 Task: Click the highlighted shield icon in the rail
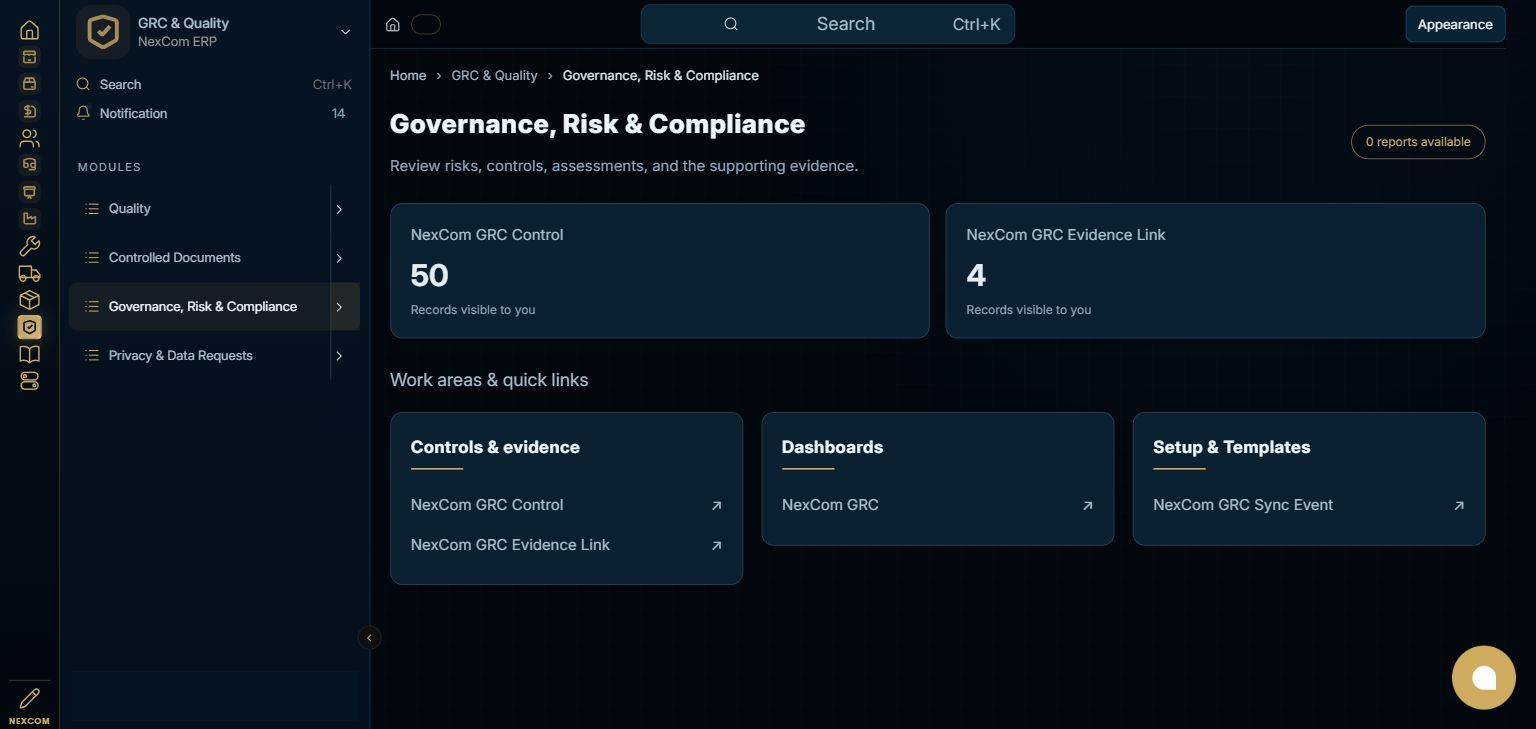30,327
